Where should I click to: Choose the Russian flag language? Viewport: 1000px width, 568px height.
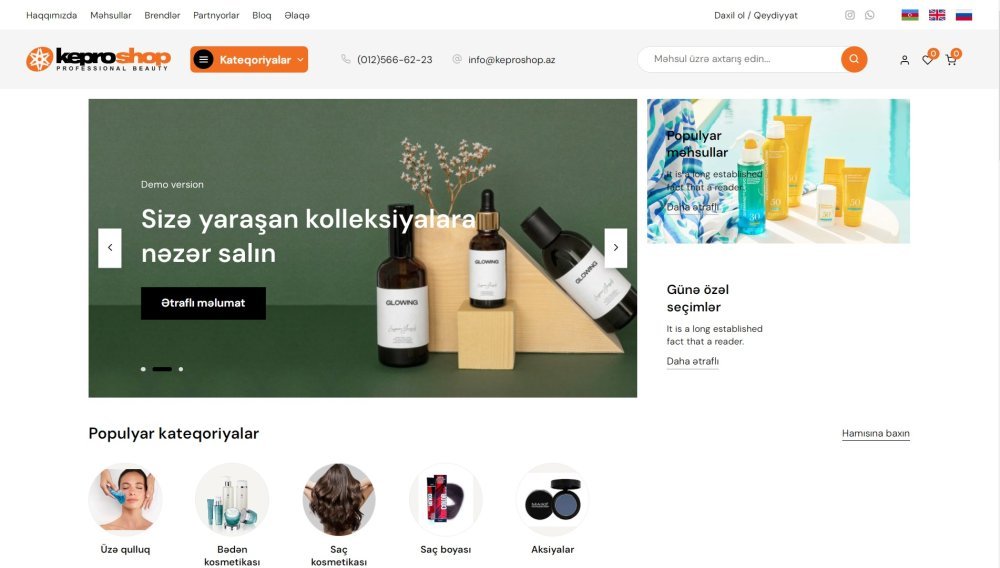[964, 15]
